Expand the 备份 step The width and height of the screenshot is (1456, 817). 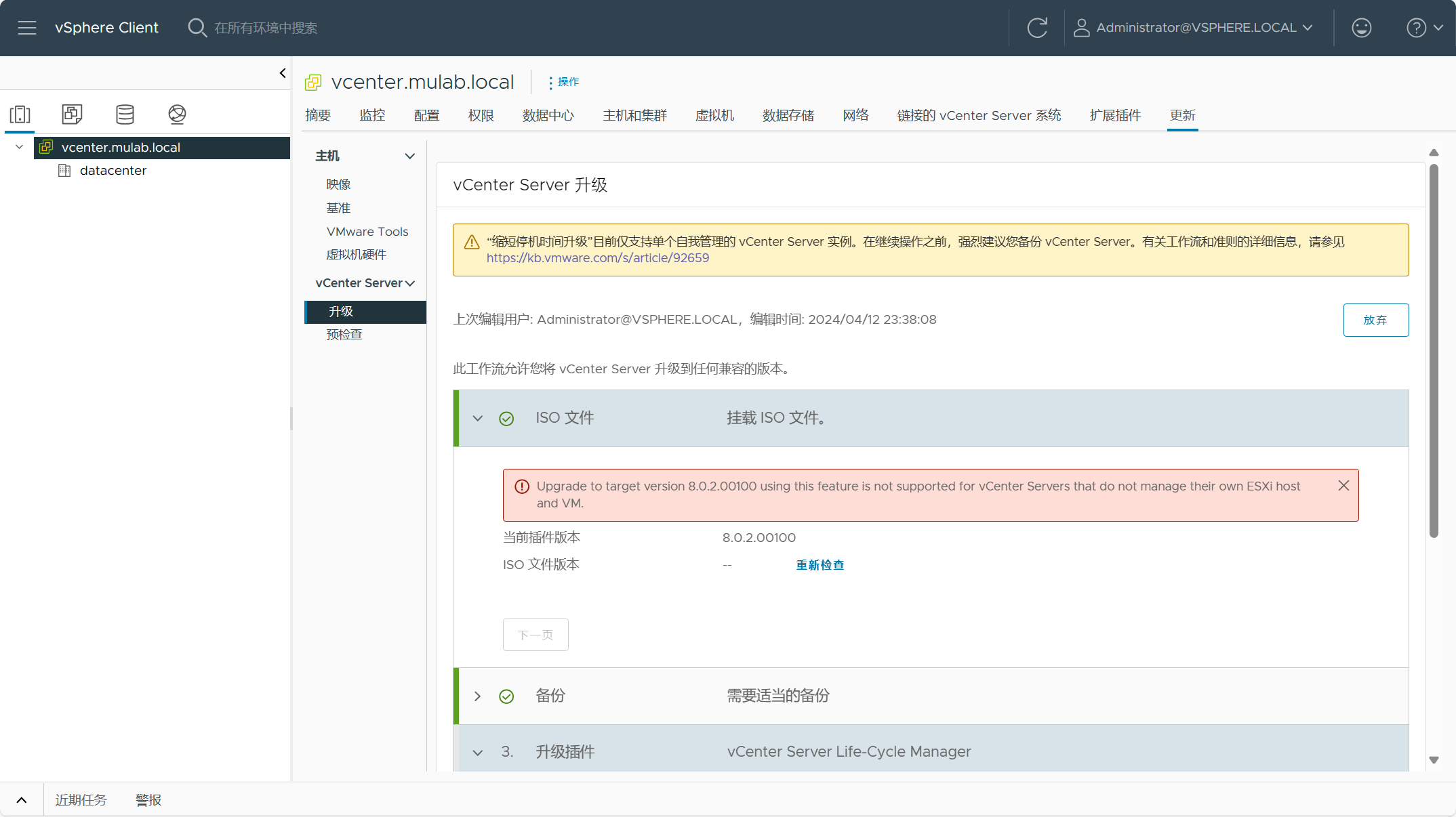[x=478, y=696]
